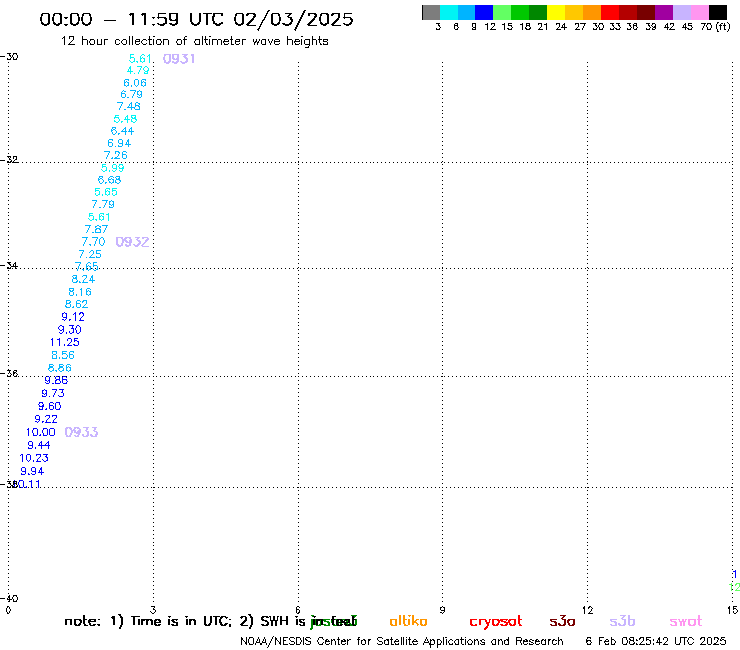Click the swot satellite legend label
This screenshot has height=650, width=740.
point(686,622)
